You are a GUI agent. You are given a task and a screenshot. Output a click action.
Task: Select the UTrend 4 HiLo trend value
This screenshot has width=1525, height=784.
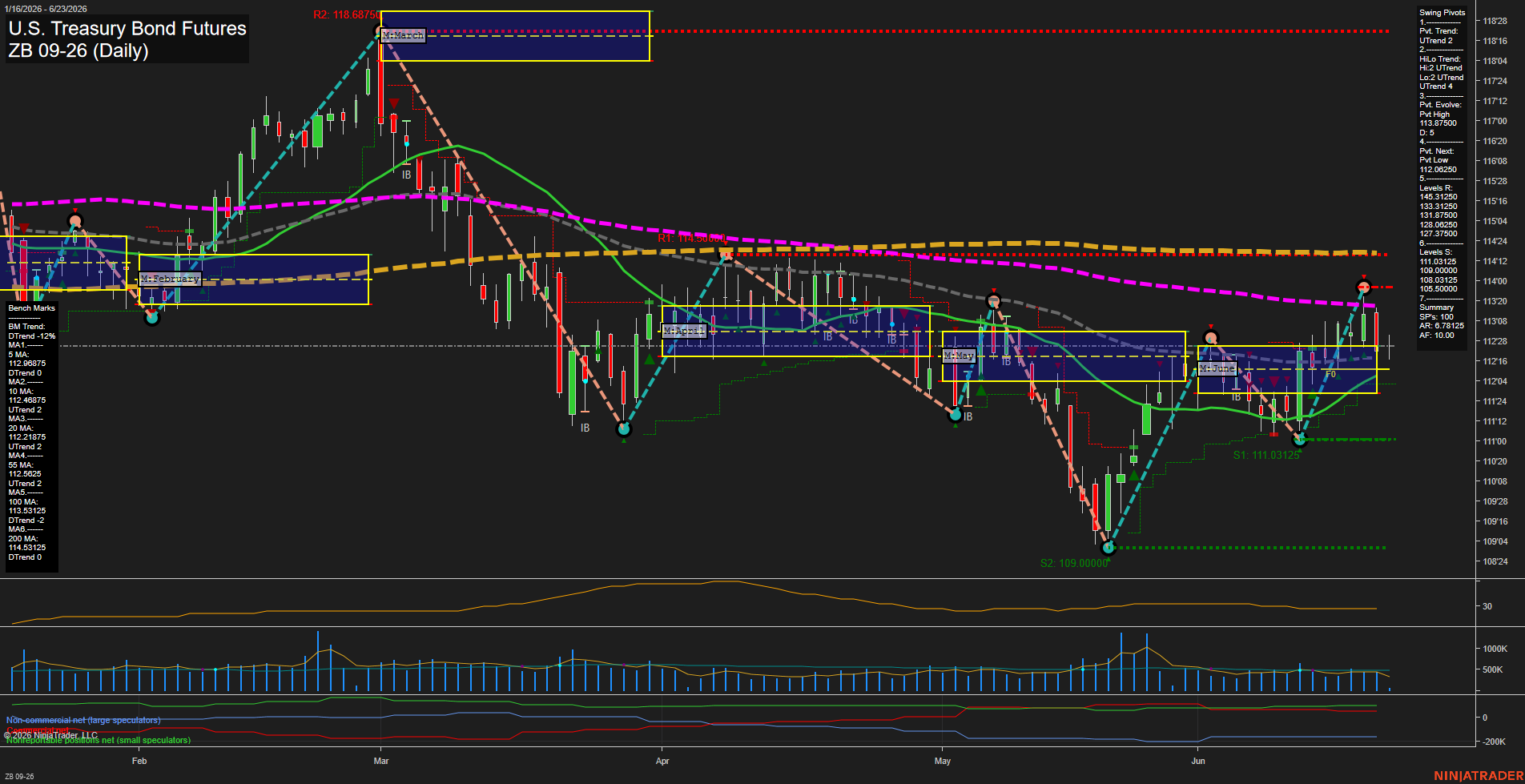click(1436, 86)
